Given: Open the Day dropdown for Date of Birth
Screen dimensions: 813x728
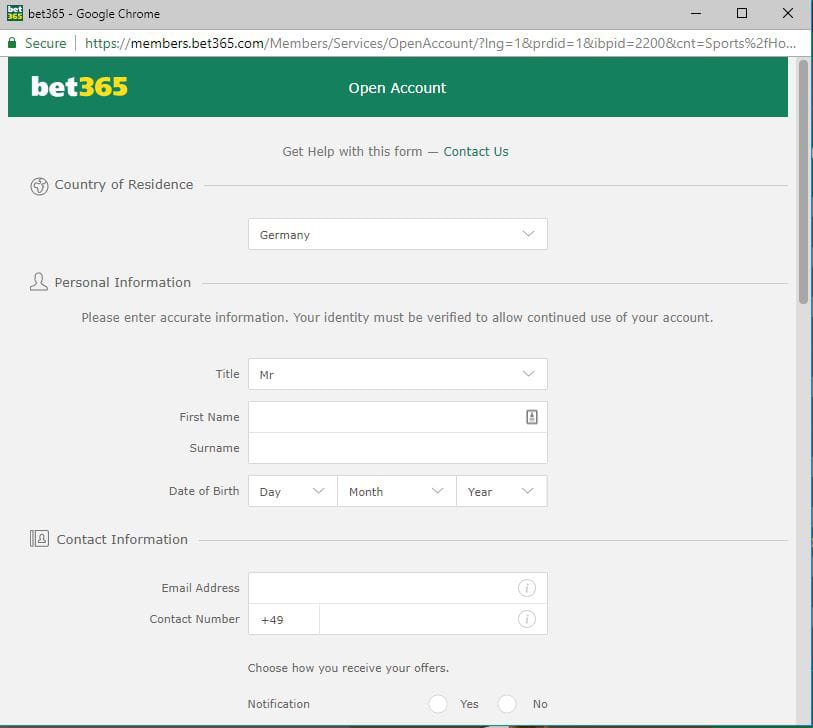Looking at the screenshot, I should [x=292, y=491].
